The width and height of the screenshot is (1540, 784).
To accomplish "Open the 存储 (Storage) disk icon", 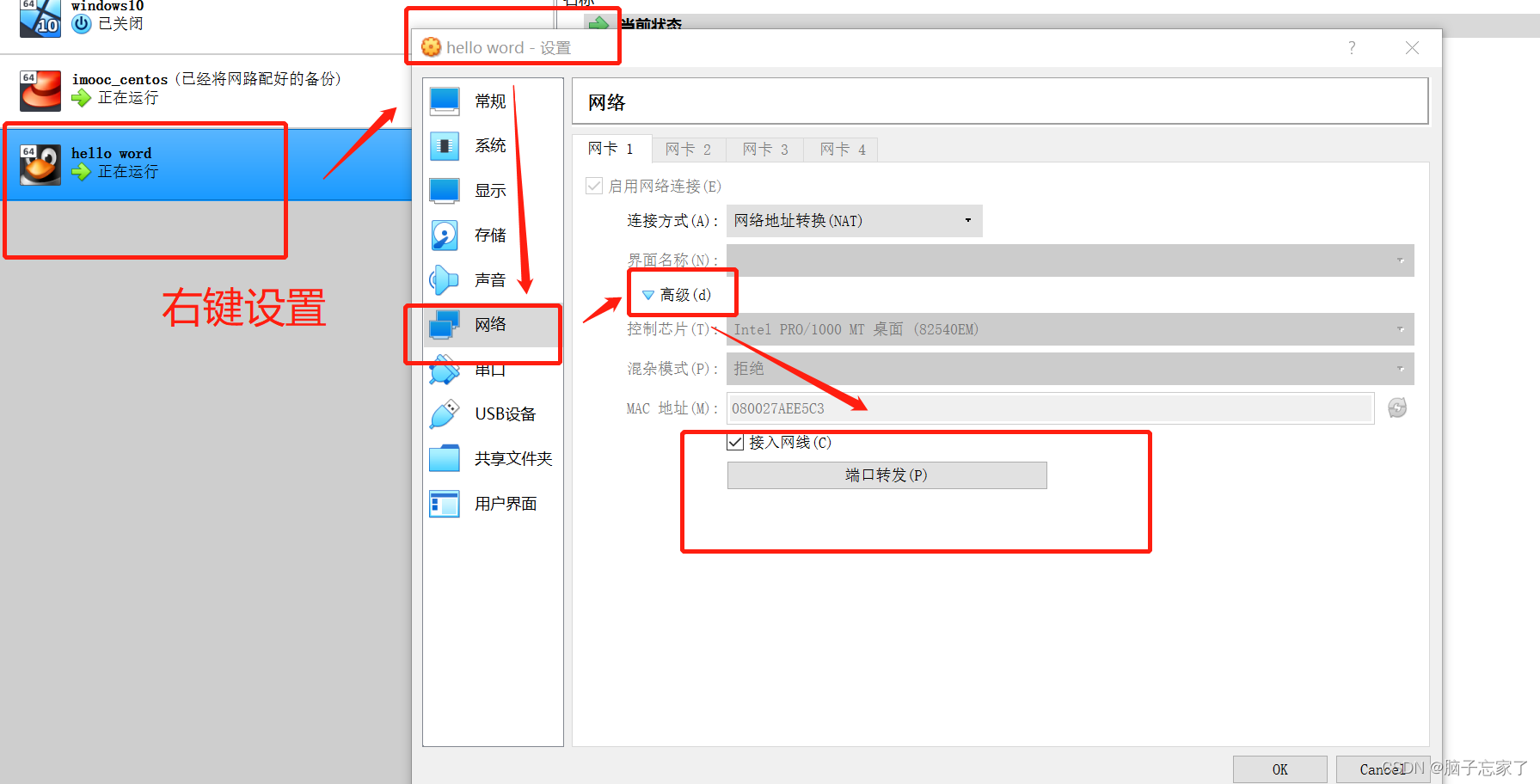I will coord(445,236).
